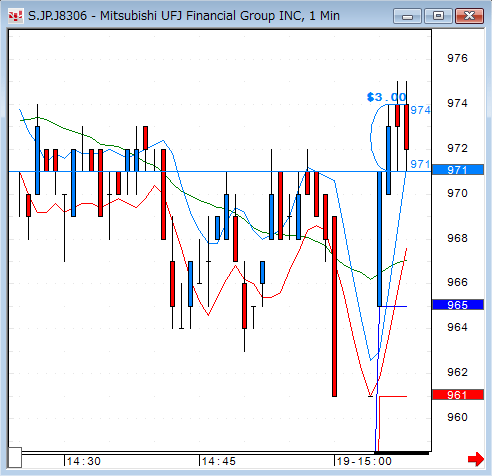The width and height of the screenshot is (492, 476).
Task: Close the chart window
Action: click(x=469, y=16)
